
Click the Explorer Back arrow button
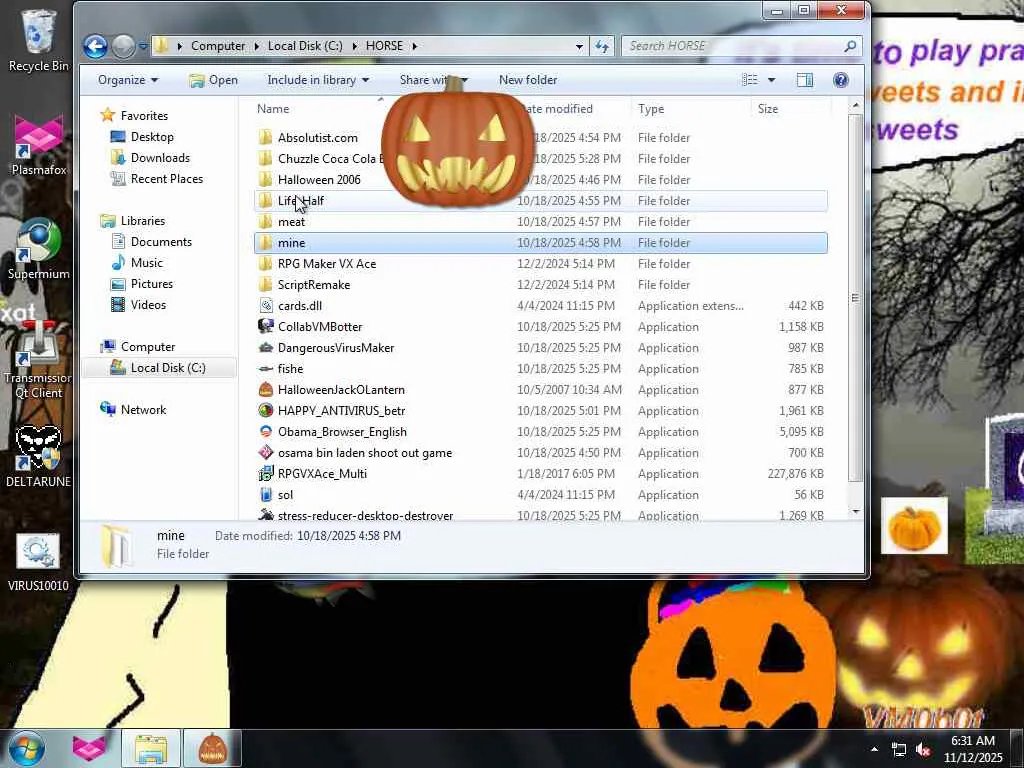pyautogui.click(x=95, y=46)
